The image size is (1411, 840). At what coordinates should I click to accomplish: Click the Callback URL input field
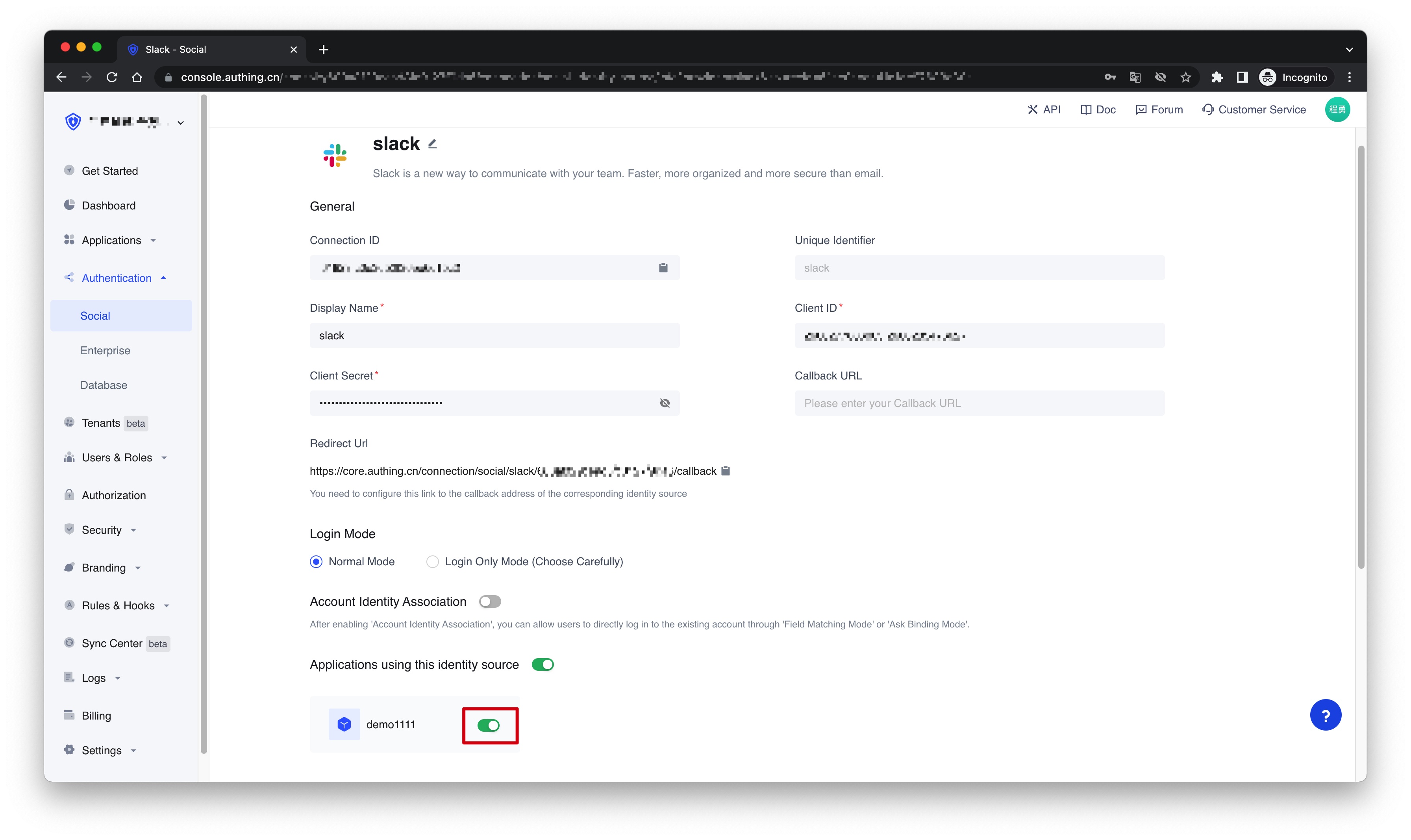tap(979, 403)
